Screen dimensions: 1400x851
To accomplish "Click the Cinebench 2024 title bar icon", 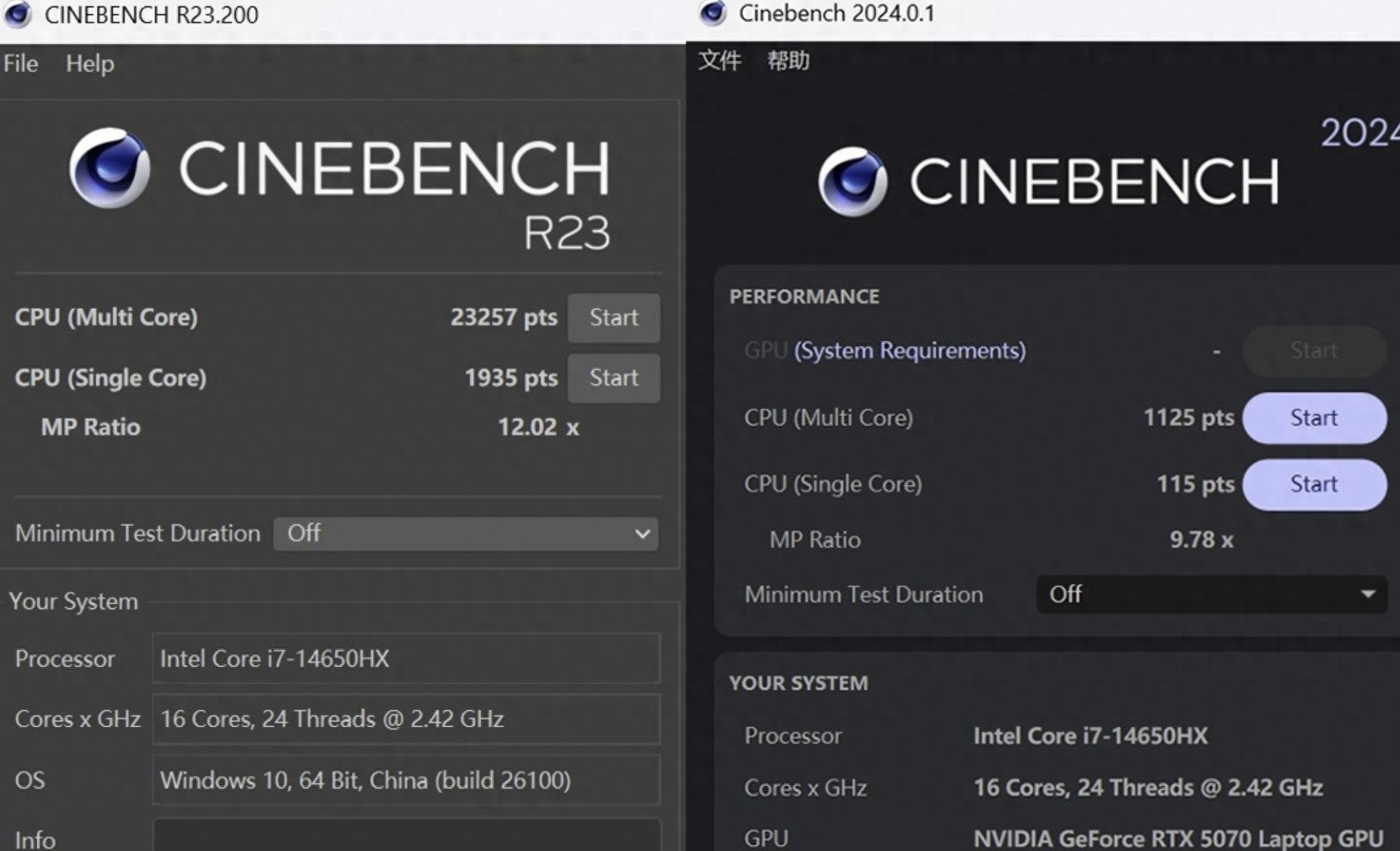I will click(x=713, y=13).
